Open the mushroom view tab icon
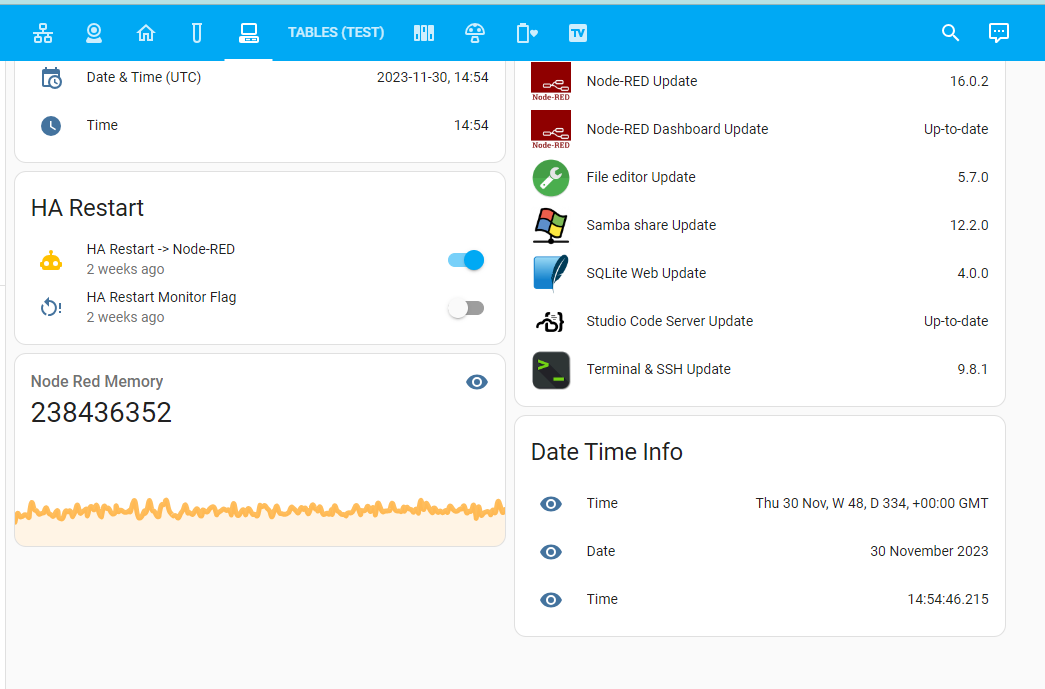 pos(475,33)
